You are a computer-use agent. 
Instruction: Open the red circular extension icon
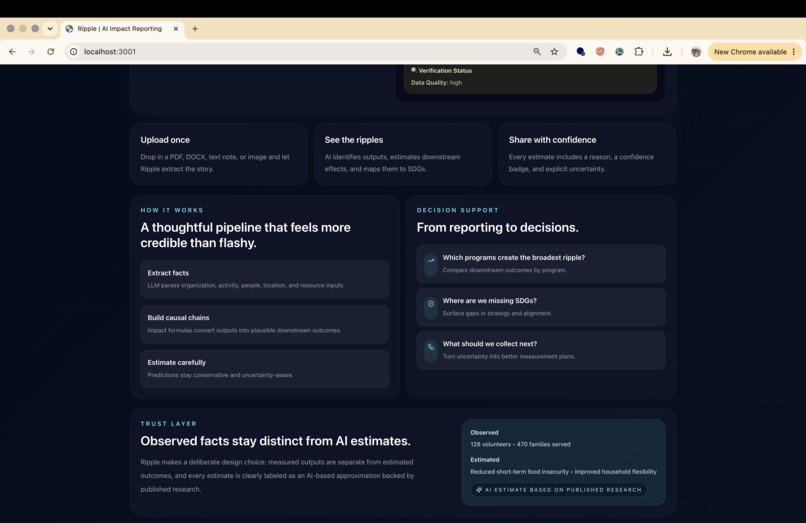600,51
